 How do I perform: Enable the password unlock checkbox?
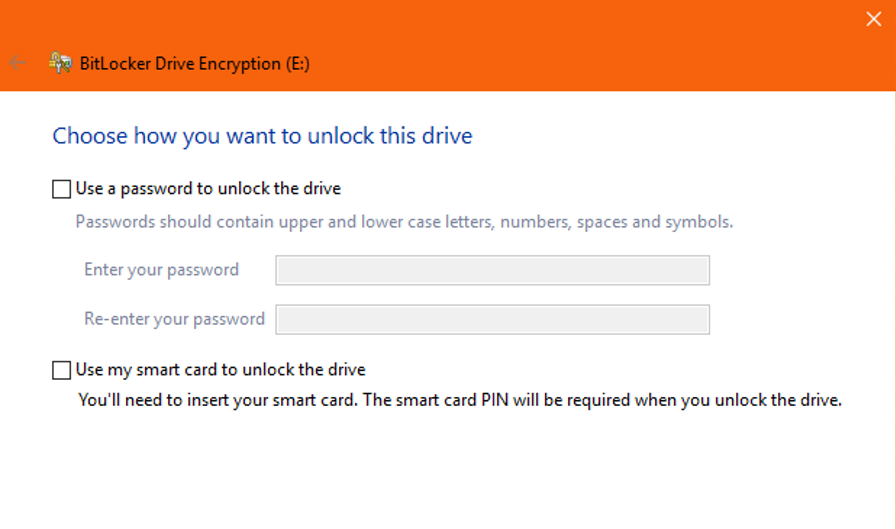[61, 189]
